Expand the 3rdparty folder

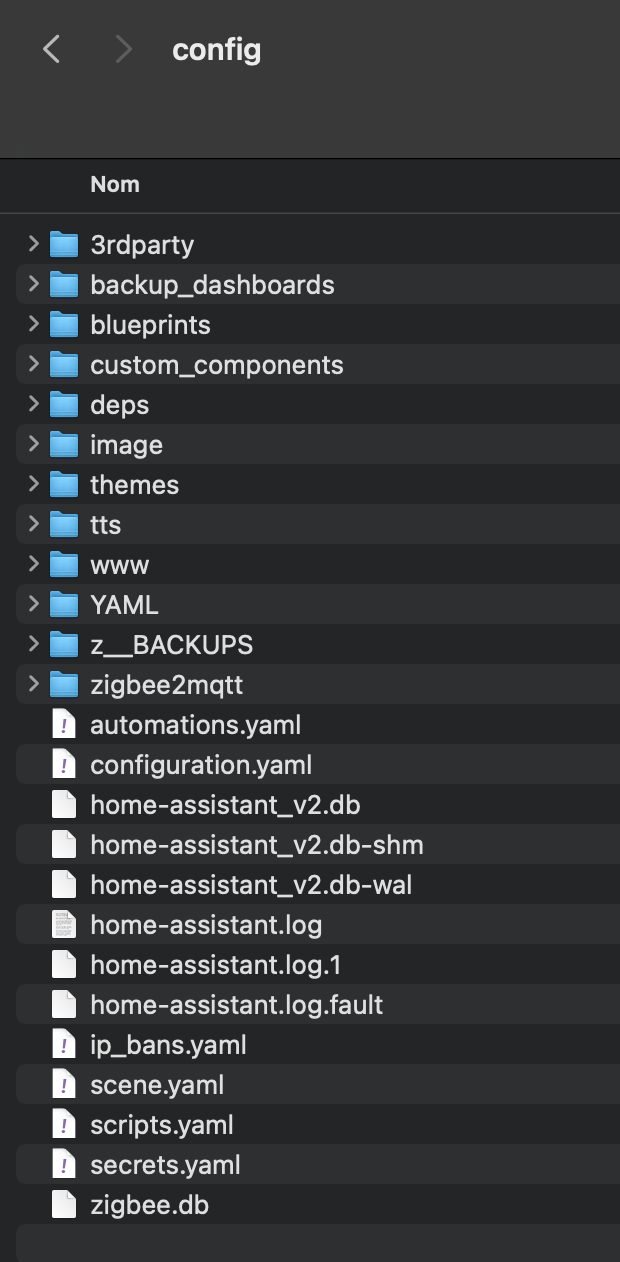coord(33,244)
